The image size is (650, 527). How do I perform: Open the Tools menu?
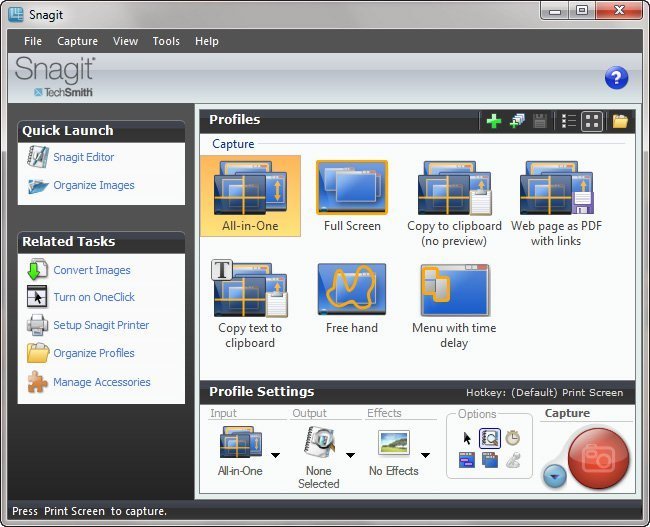click(x=166, y=41)
